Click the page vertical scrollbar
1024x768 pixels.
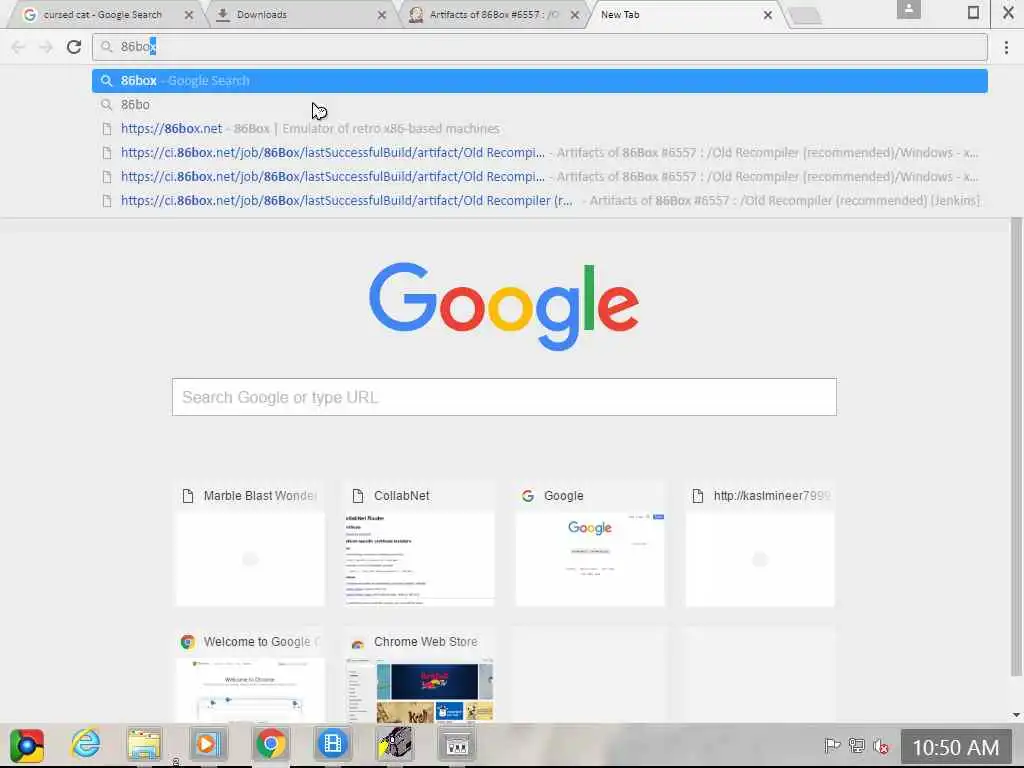[x=1016, y=447]
